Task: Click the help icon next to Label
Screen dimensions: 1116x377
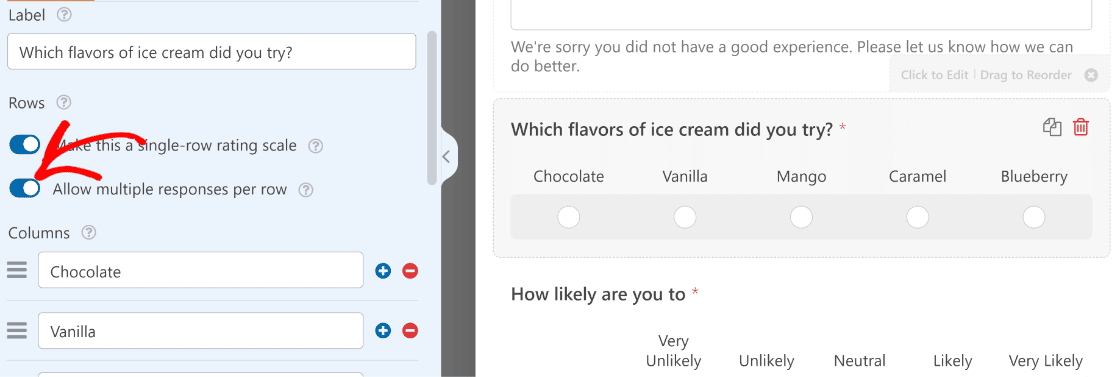Action: click(64, 14)
